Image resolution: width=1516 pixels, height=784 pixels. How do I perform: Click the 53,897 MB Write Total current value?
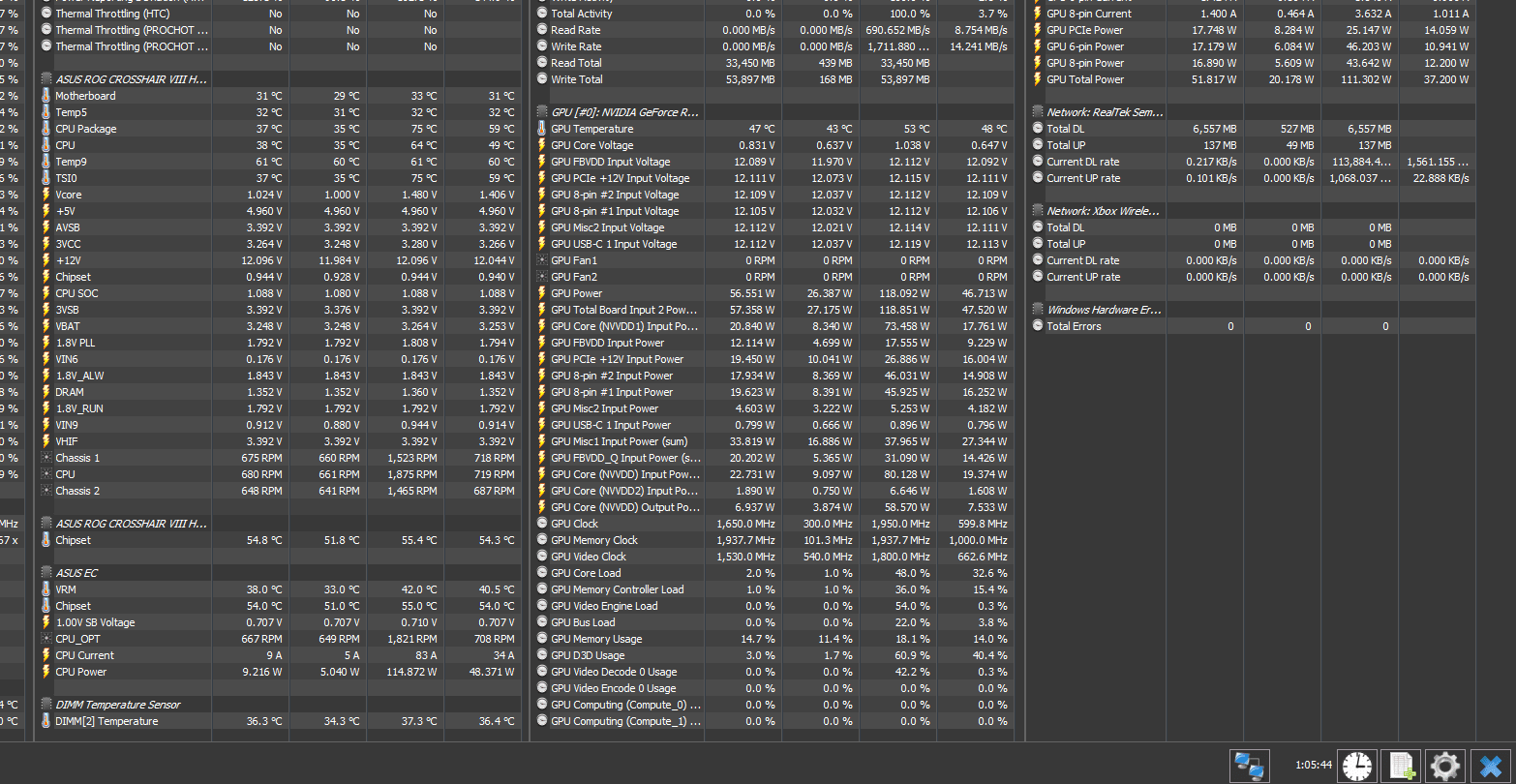751,79
